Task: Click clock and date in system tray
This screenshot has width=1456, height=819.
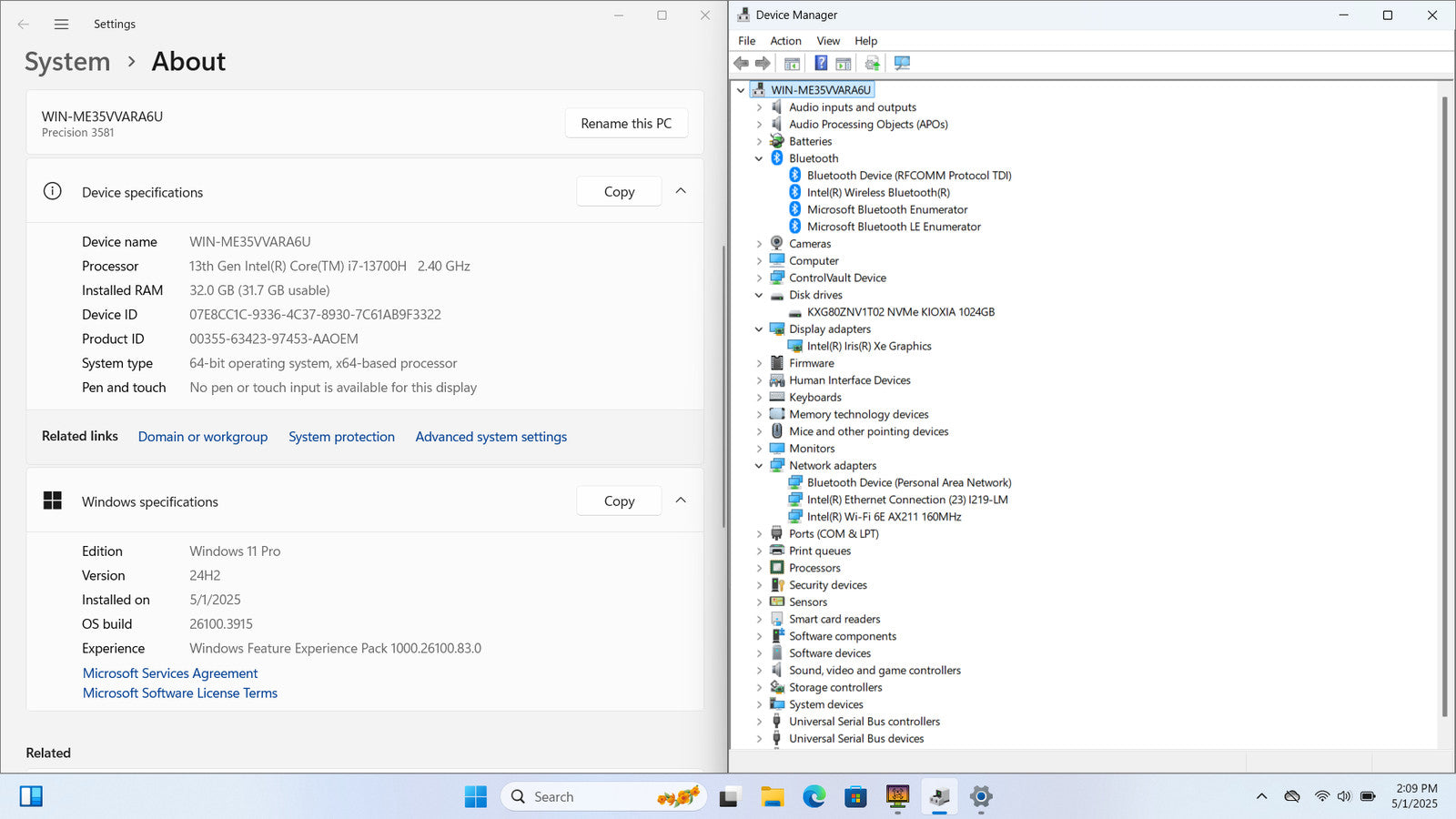Action: click(x=1415, y=796)
